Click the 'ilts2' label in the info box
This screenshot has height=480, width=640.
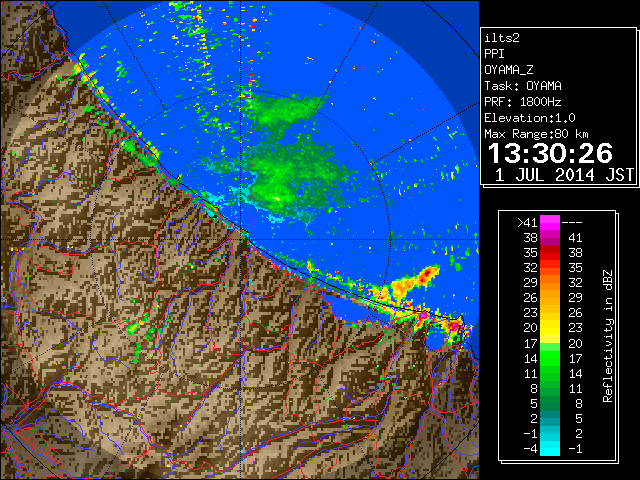[x=502, y=38]
